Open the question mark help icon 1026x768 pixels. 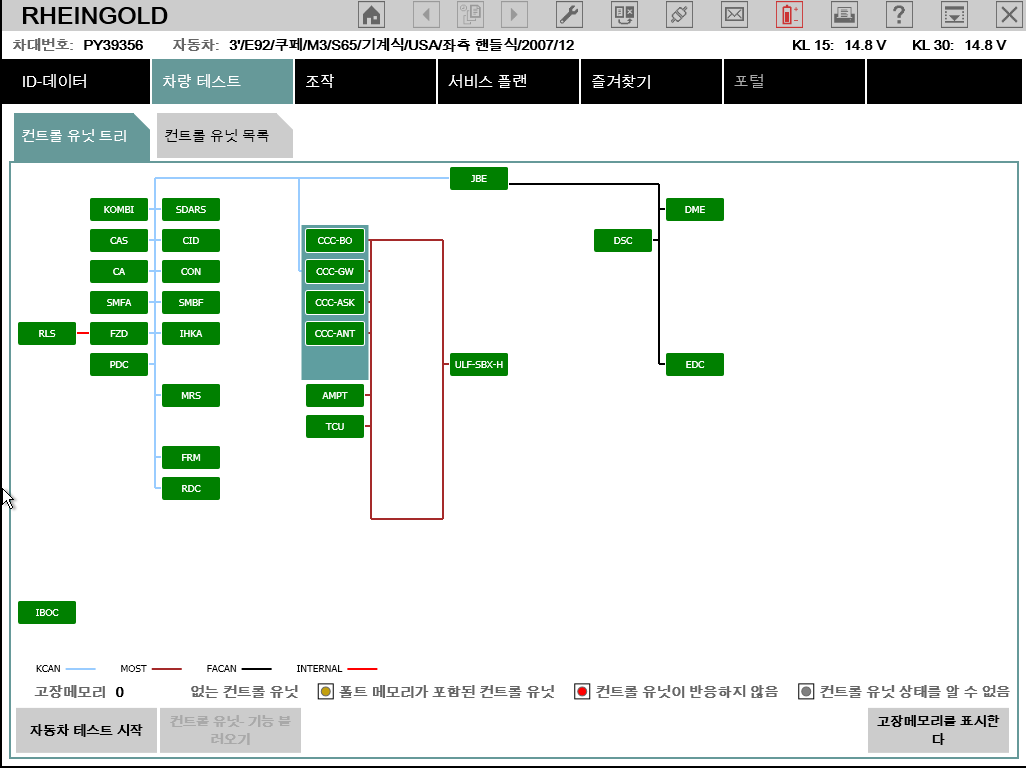899,14
